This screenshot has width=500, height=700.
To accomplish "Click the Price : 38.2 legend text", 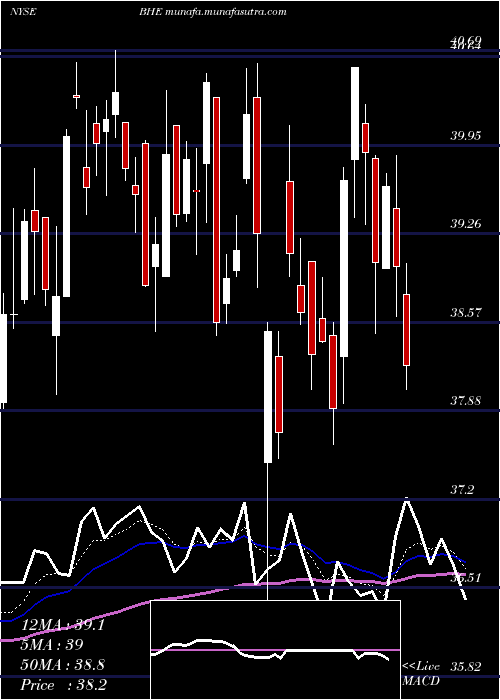I will 62,685.
